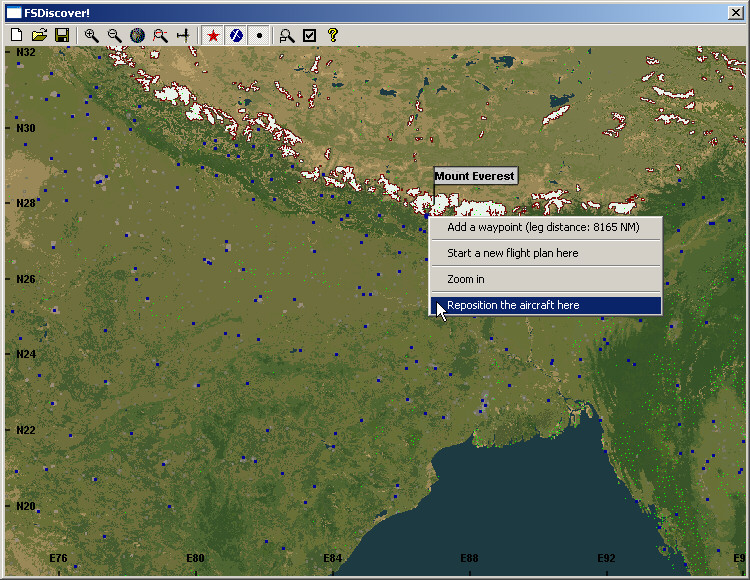
Task: Close the FSDiscover! window
Action: [735, 13]
